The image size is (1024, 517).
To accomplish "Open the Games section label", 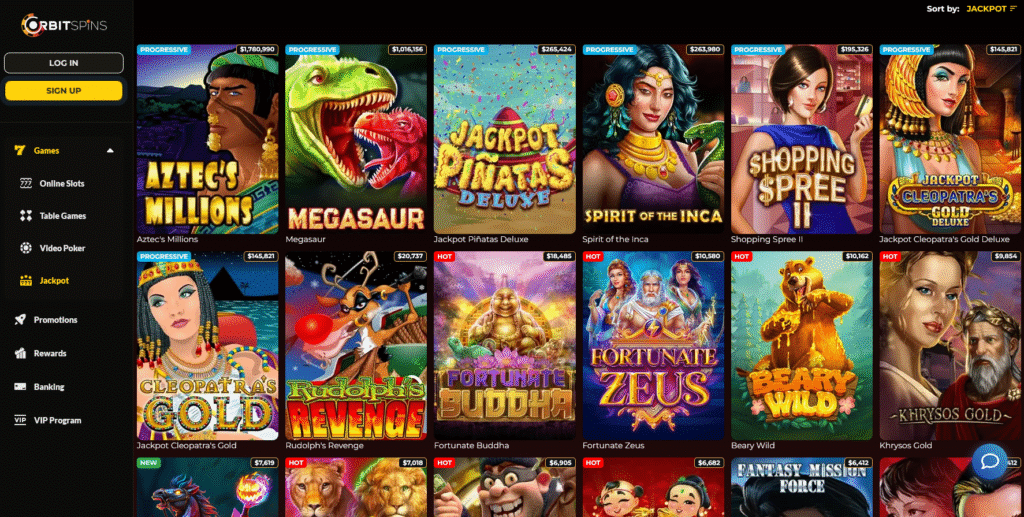I will (x=46, y=151).
